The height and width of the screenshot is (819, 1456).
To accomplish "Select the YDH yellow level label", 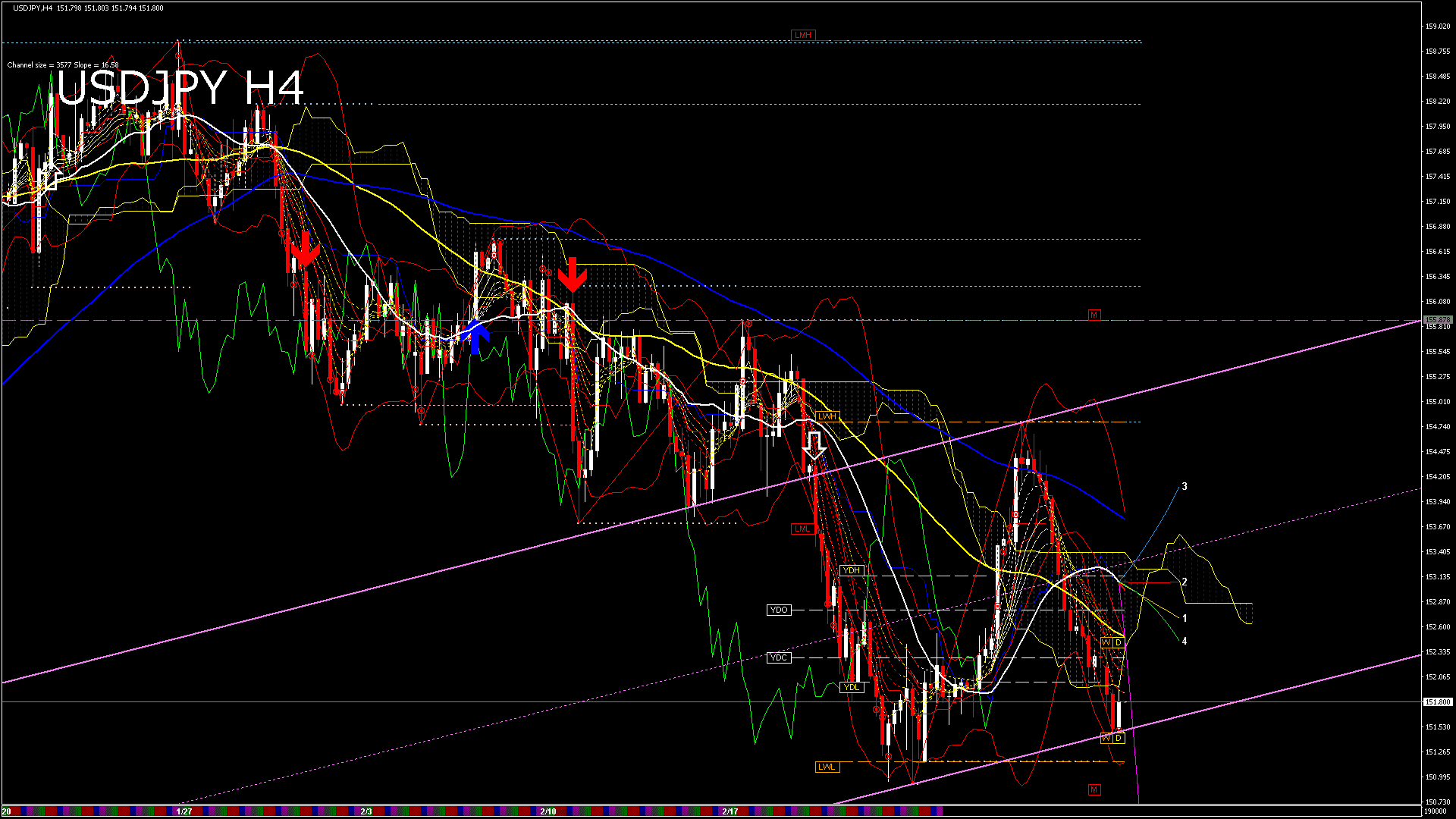I will tap(852, 570).
